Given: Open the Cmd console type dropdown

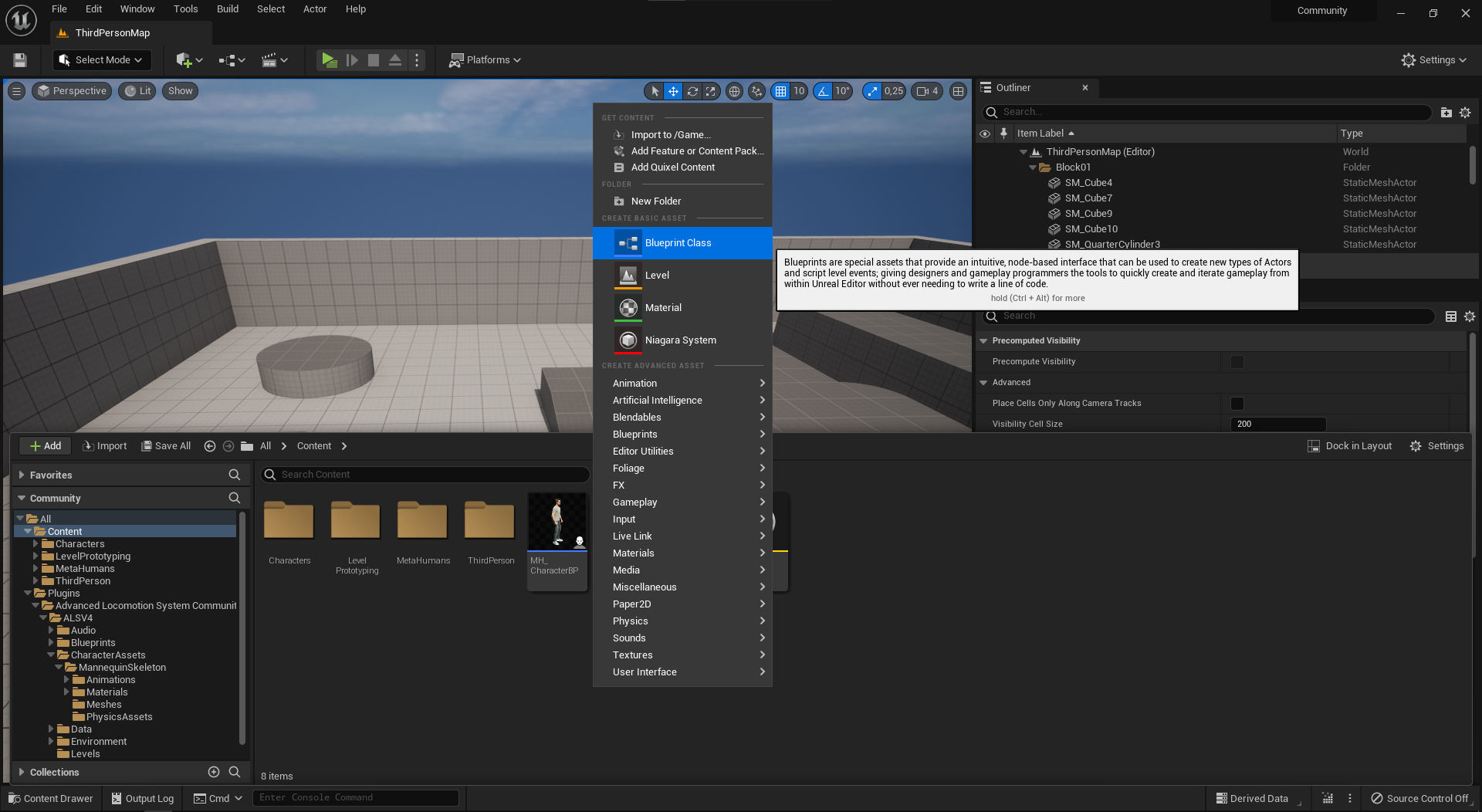Looking at the screenshot, I should pos(218,799).
